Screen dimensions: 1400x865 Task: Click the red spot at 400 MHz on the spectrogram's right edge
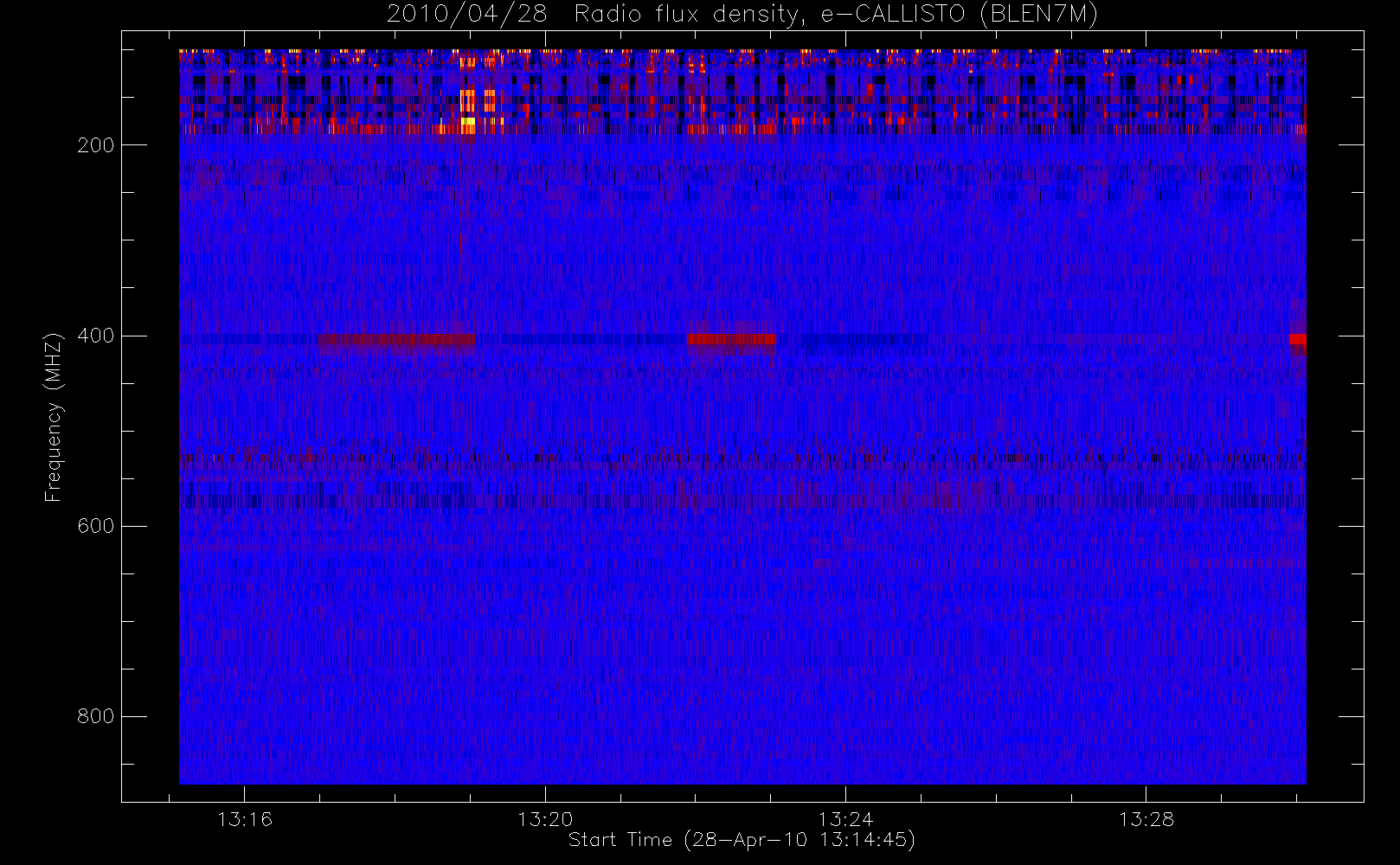tap(1297, 339)
